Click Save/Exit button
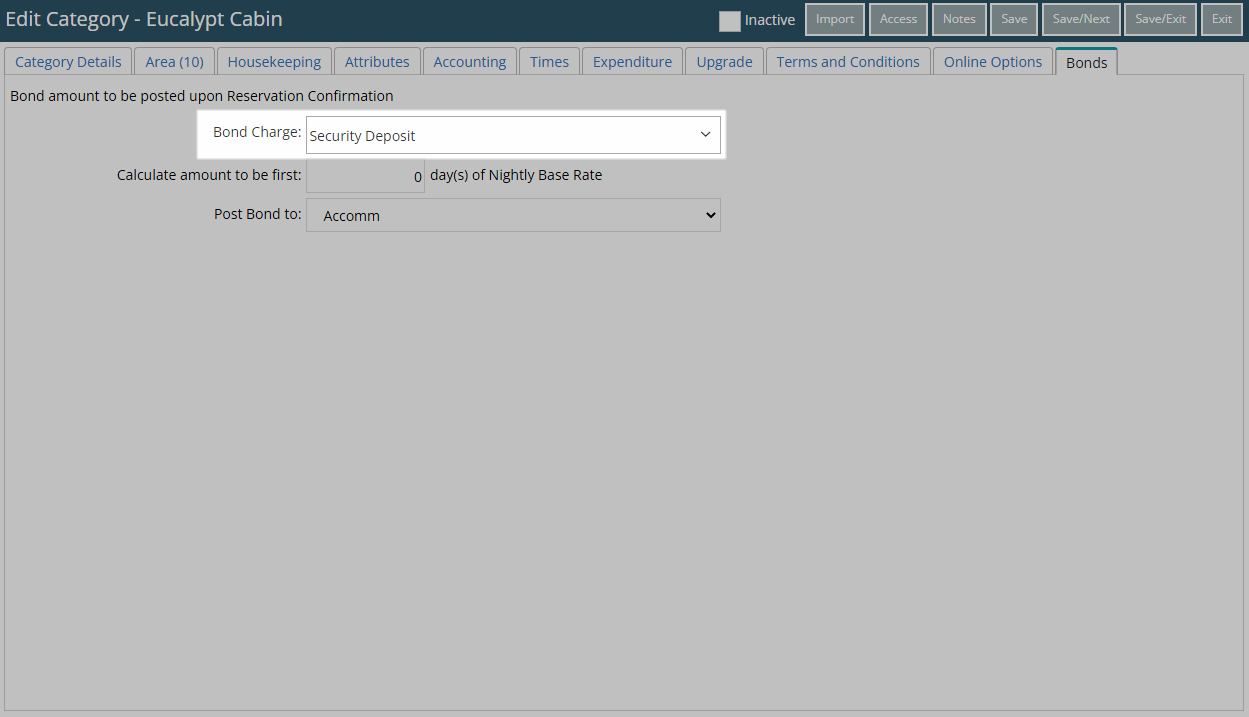Image resolution: width=1249 pixels, height=717 pixels. (x=1161, y=19)
